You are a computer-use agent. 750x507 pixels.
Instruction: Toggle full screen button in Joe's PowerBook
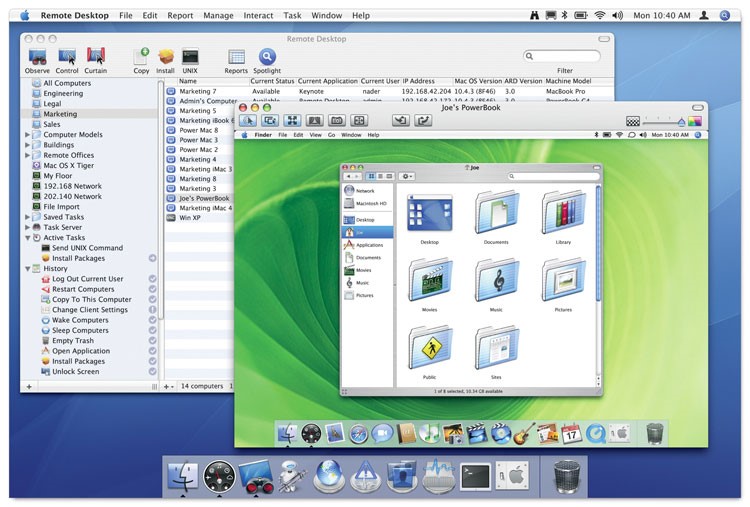click(359, 121)
